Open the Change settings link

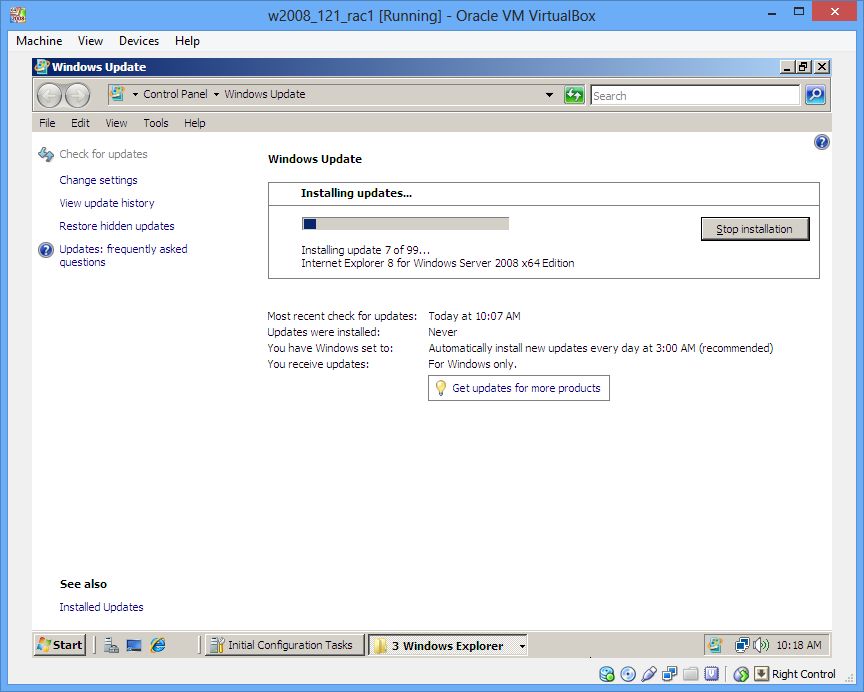(x=98, y=180)
